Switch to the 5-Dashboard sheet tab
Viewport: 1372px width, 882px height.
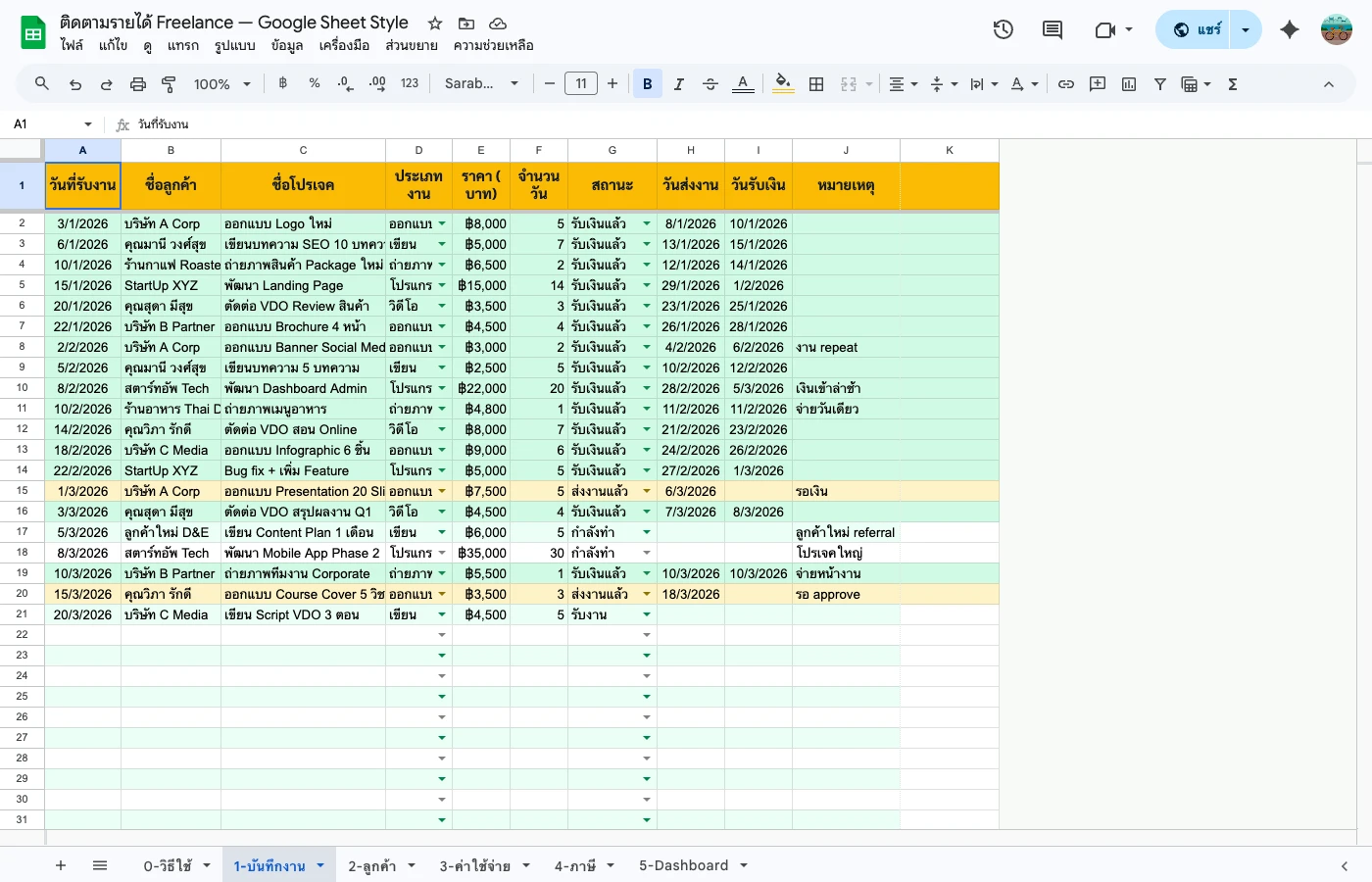click(x=686, y=865)
